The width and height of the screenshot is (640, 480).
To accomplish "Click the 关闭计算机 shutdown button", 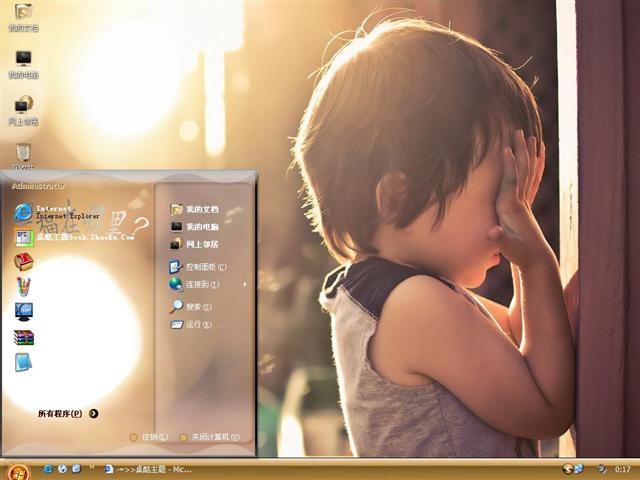I will (x=210, y=437).
